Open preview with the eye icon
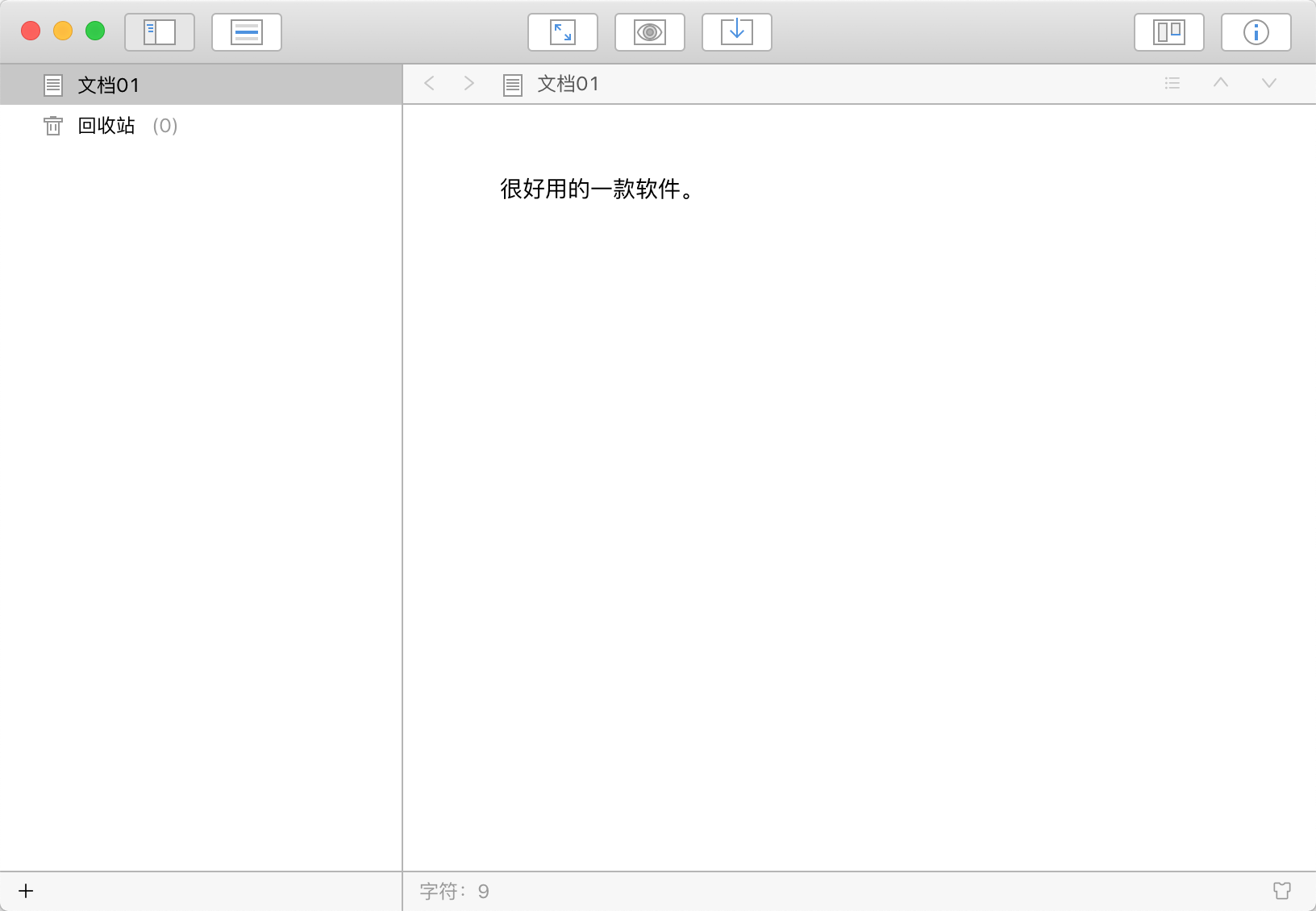 pos(650,32)
